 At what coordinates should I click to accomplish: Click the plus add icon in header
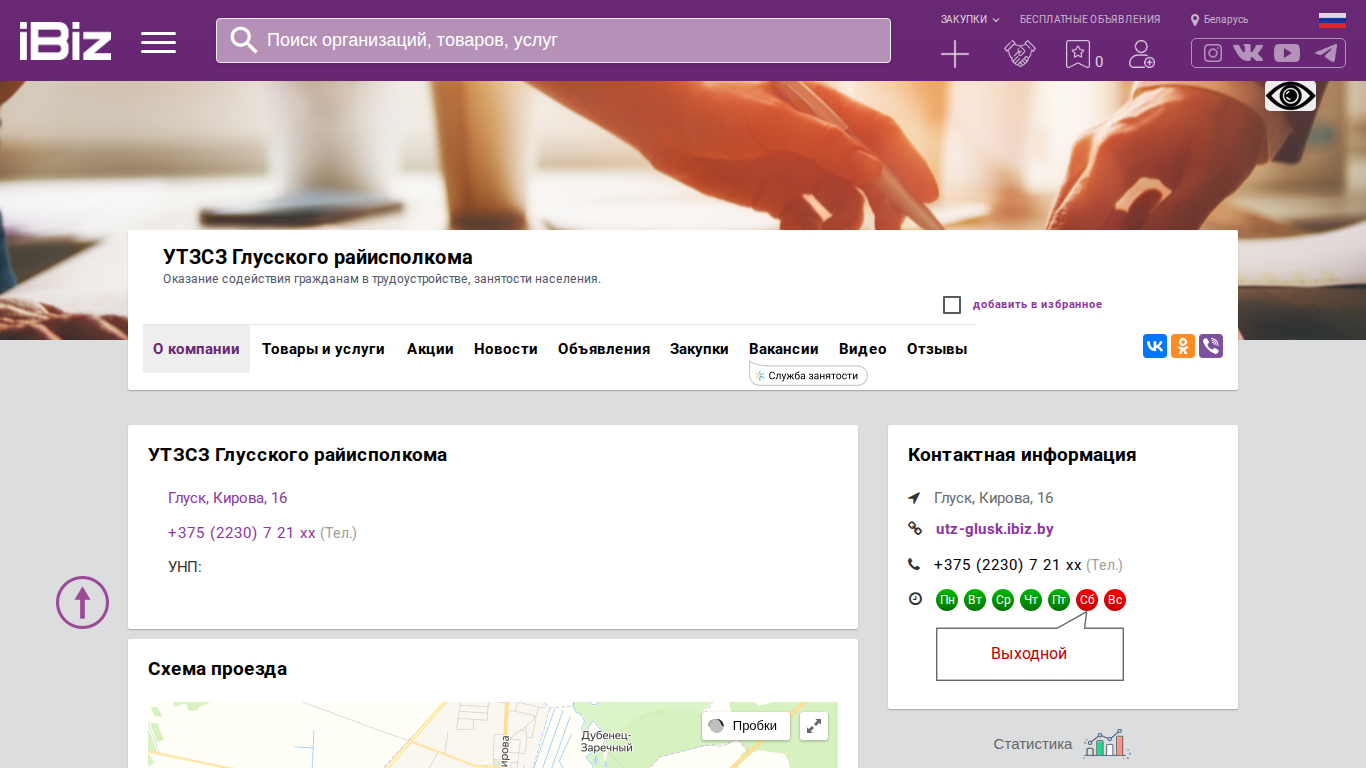[x=955, y=54]
